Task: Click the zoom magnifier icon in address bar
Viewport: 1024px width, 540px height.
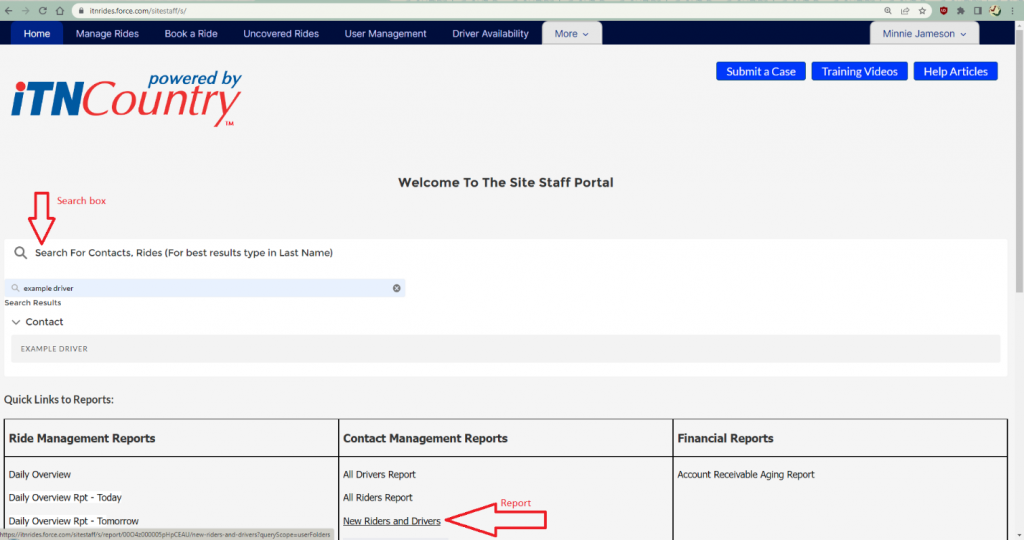Action: pos(888,10)
